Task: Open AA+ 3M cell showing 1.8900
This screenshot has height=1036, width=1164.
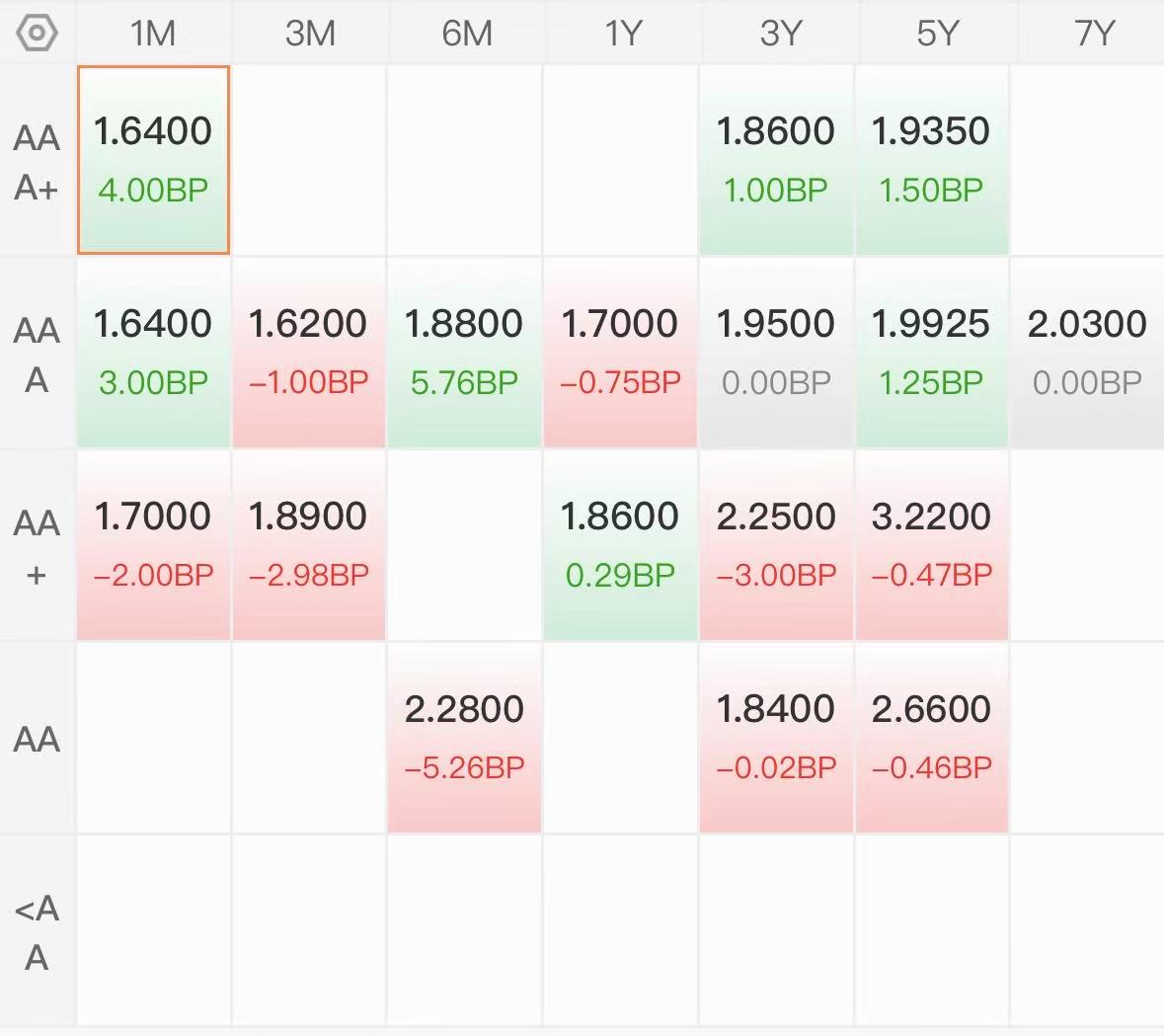Action: click(x=309, y=546)
